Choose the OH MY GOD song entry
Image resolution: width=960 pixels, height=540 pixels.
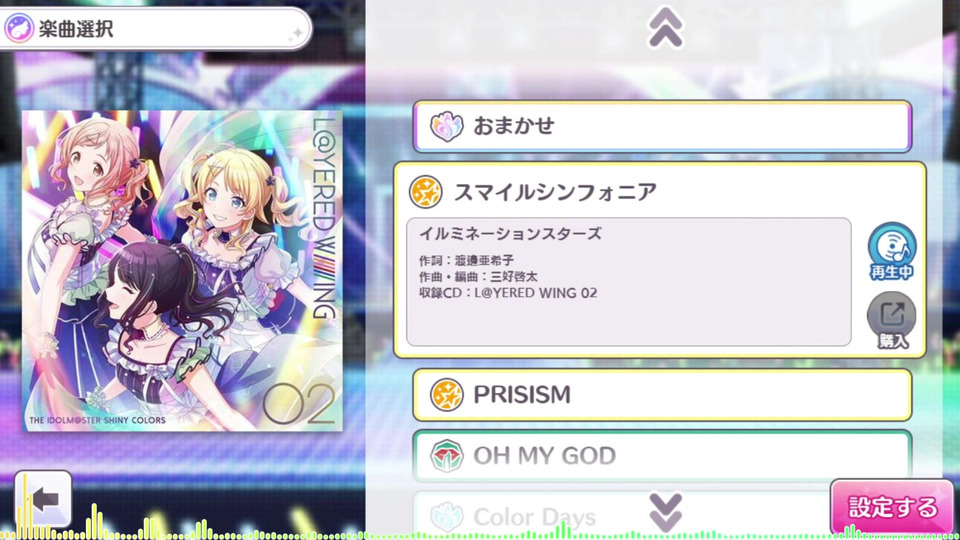tap(662, 456)
